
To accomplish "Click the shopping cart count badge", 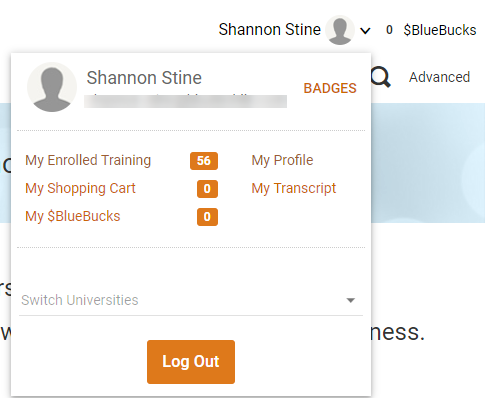I will tap(207, 189).
